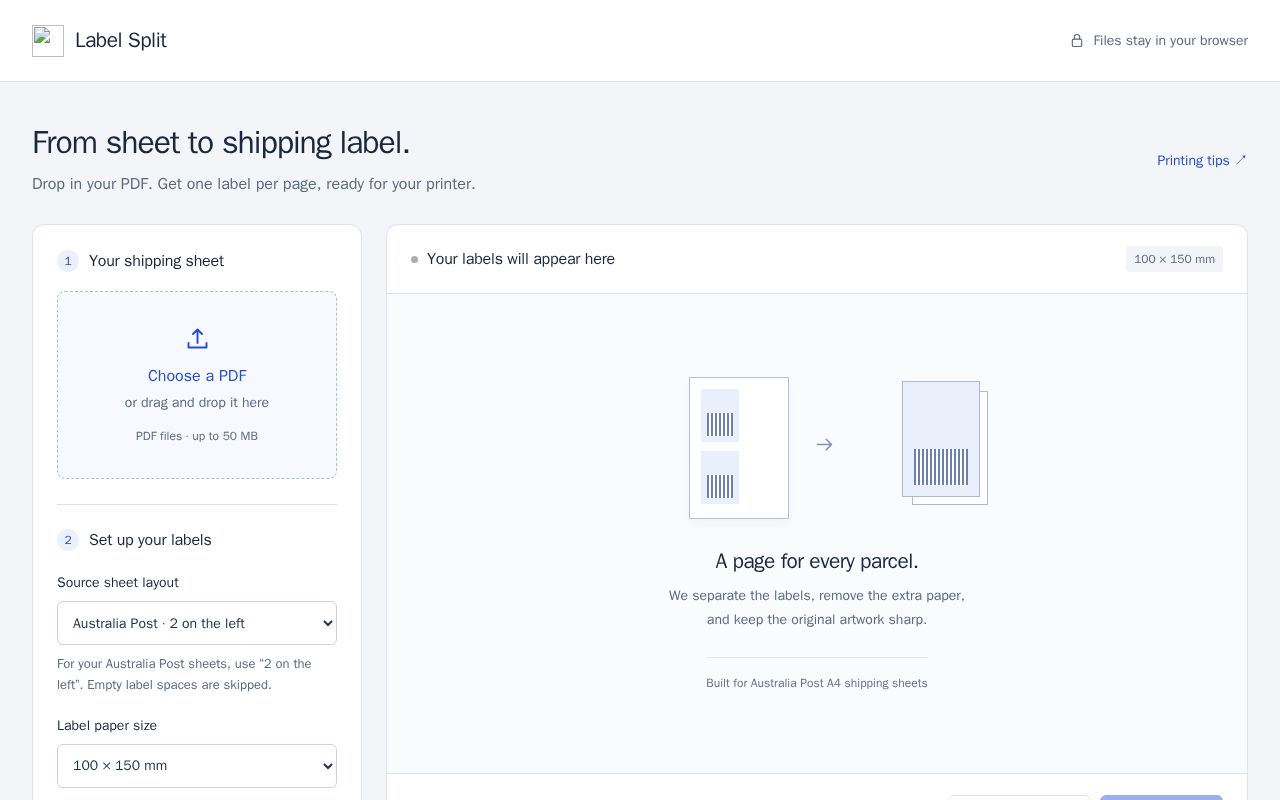This screenshot has height=800, width=1280.
Task: Click the status dot beside labels heading
Action: (x=414, y=260)
